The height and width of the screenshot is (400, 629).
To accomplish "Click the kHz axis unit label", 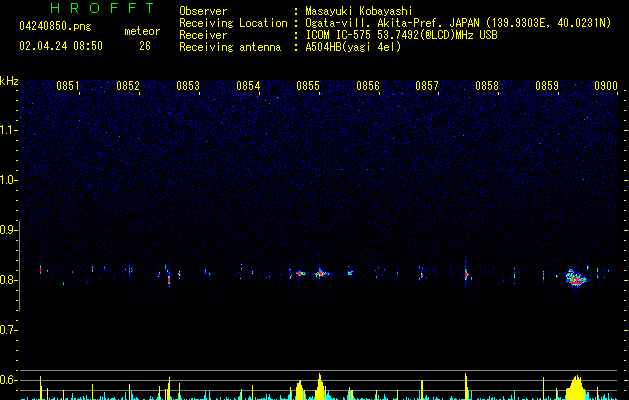I will pyautogui.click(x=9, y=81).
